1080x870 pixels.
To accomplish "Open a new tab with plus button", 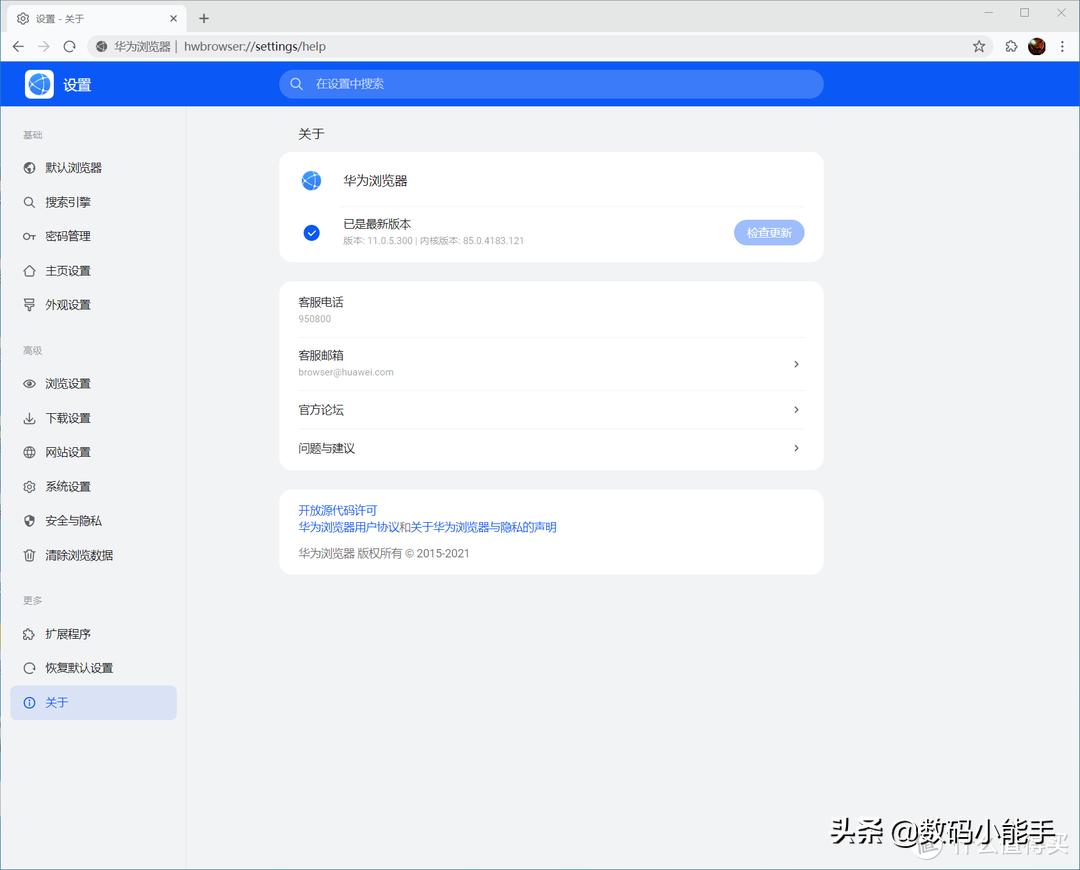I will click(204, 19).
